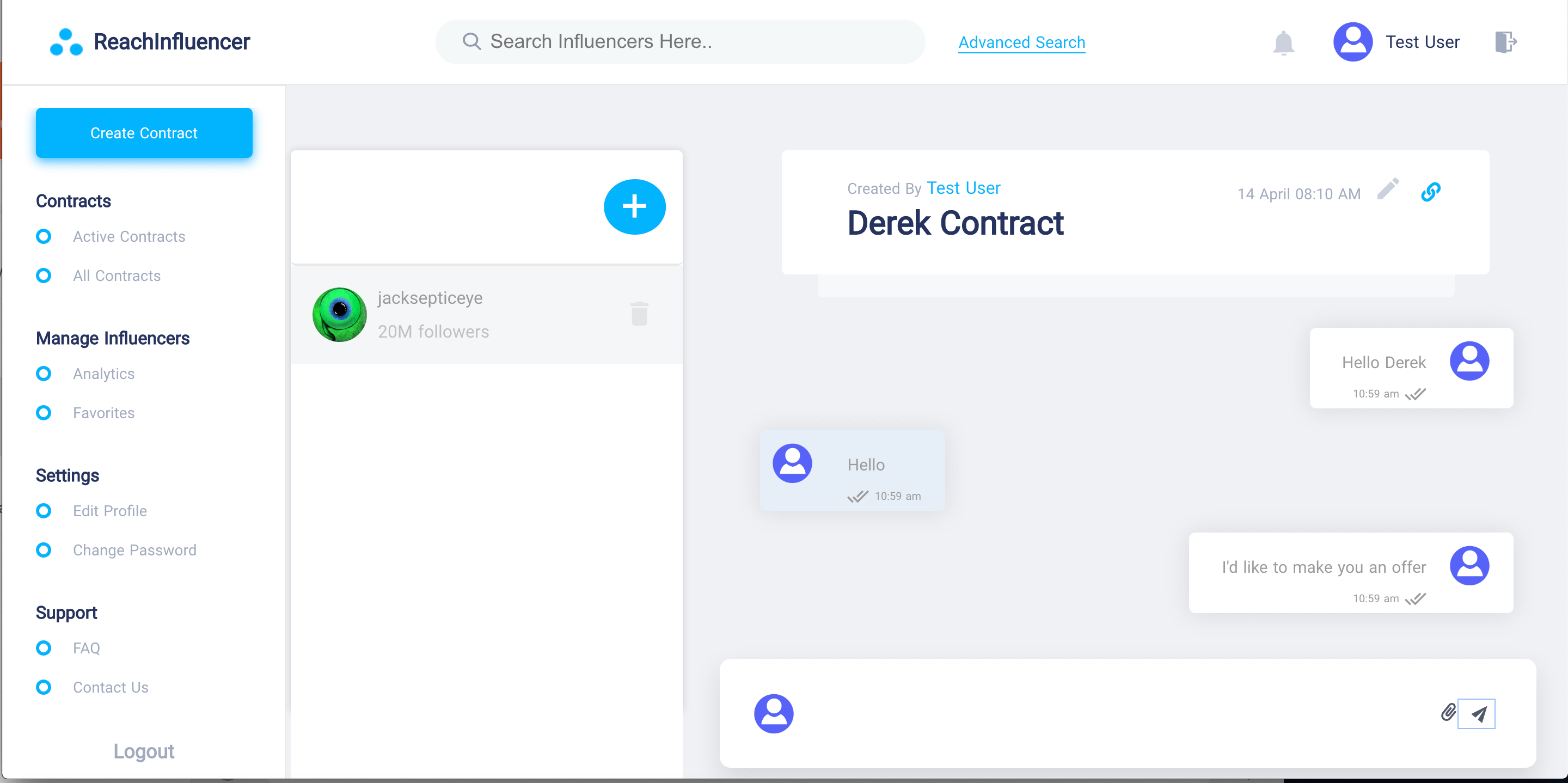Click the logout door icon in header
This screenshot has width=1568, height=783.
coord(1505,42)
